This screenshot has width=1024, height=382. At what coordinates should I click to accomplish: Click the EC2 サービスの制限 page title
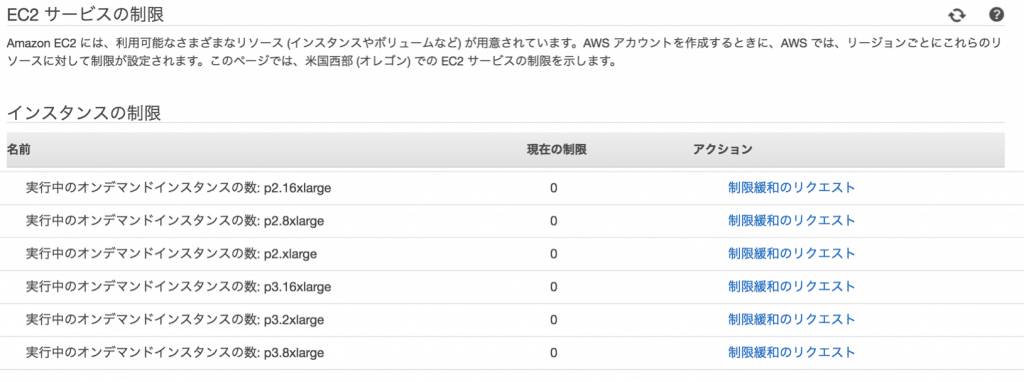click(x=85, y=12)
